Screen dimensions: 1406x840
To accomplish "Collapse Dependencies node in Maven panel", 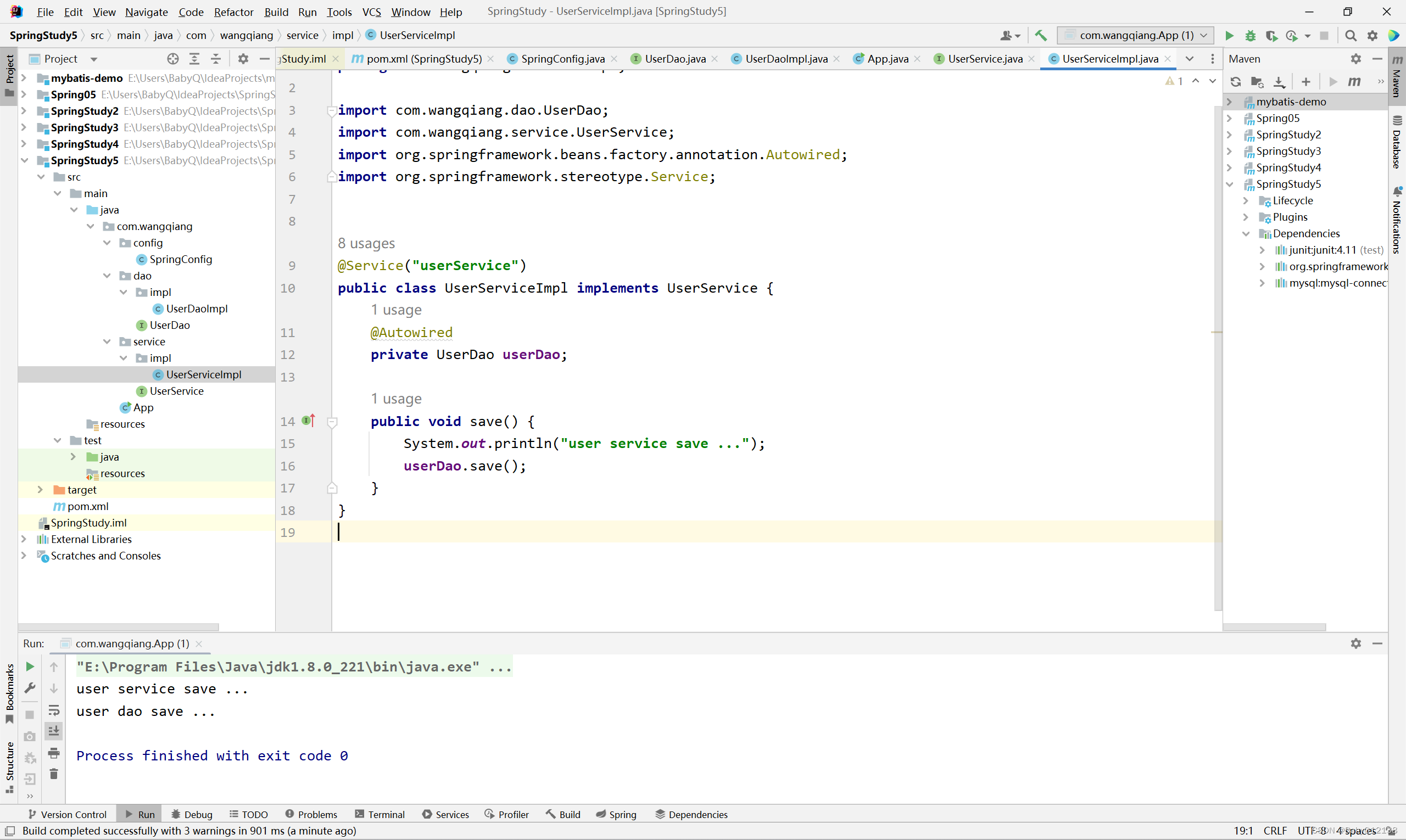I will 1246,233.
